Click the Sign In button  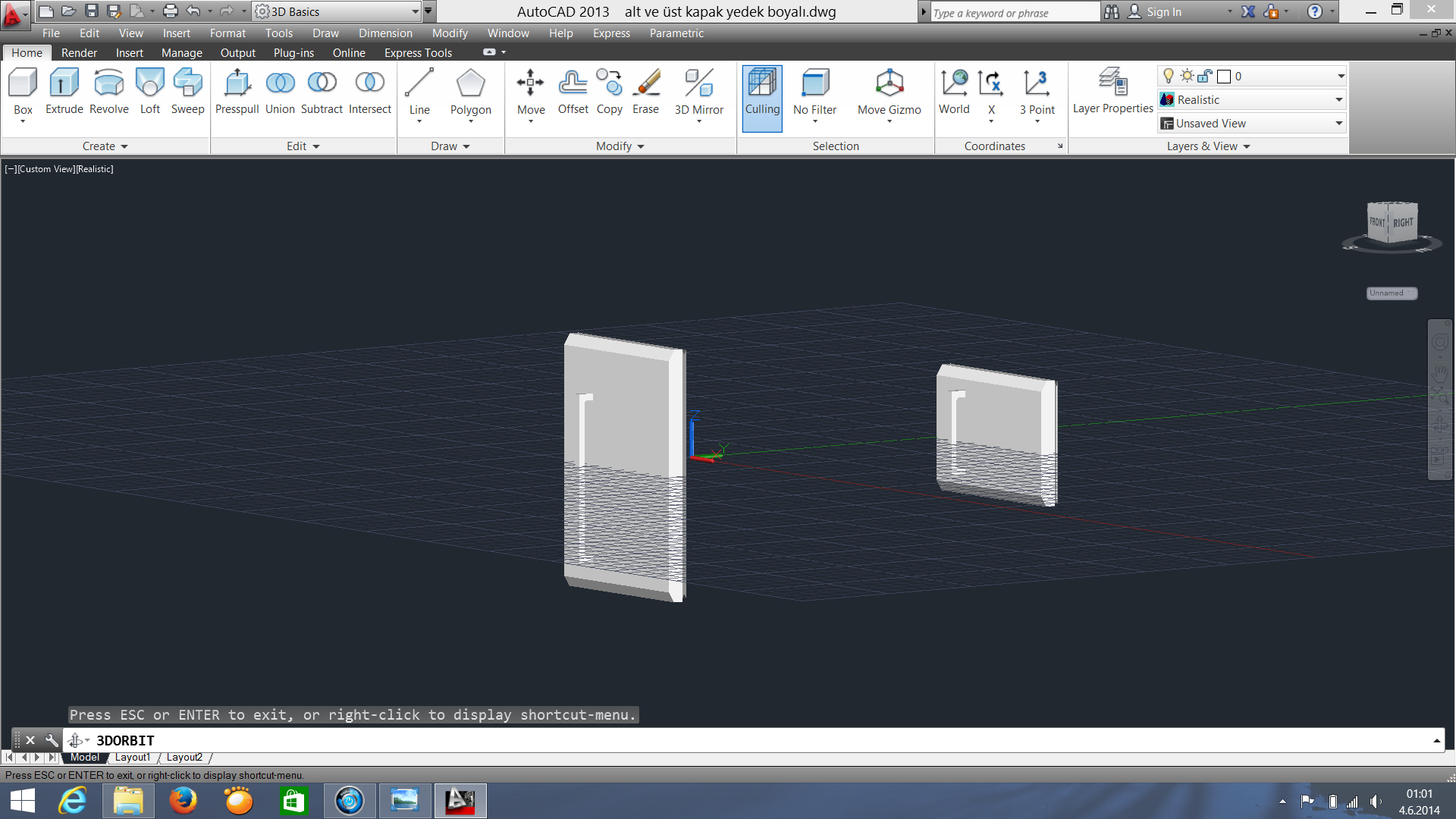pyautogui.click(x=1163, y=12)
